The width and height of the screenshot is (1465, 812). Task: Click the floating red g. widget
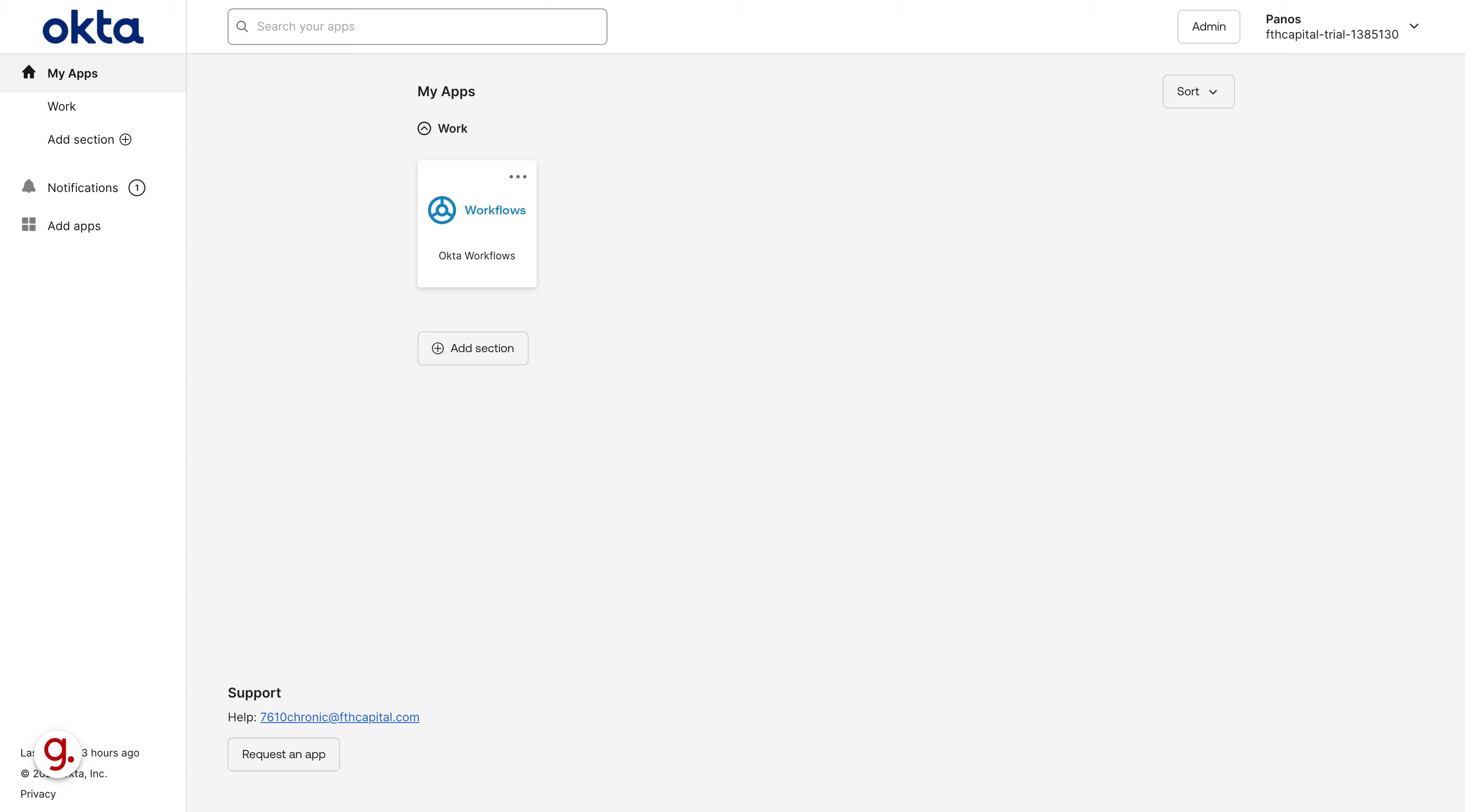point(58,754)
